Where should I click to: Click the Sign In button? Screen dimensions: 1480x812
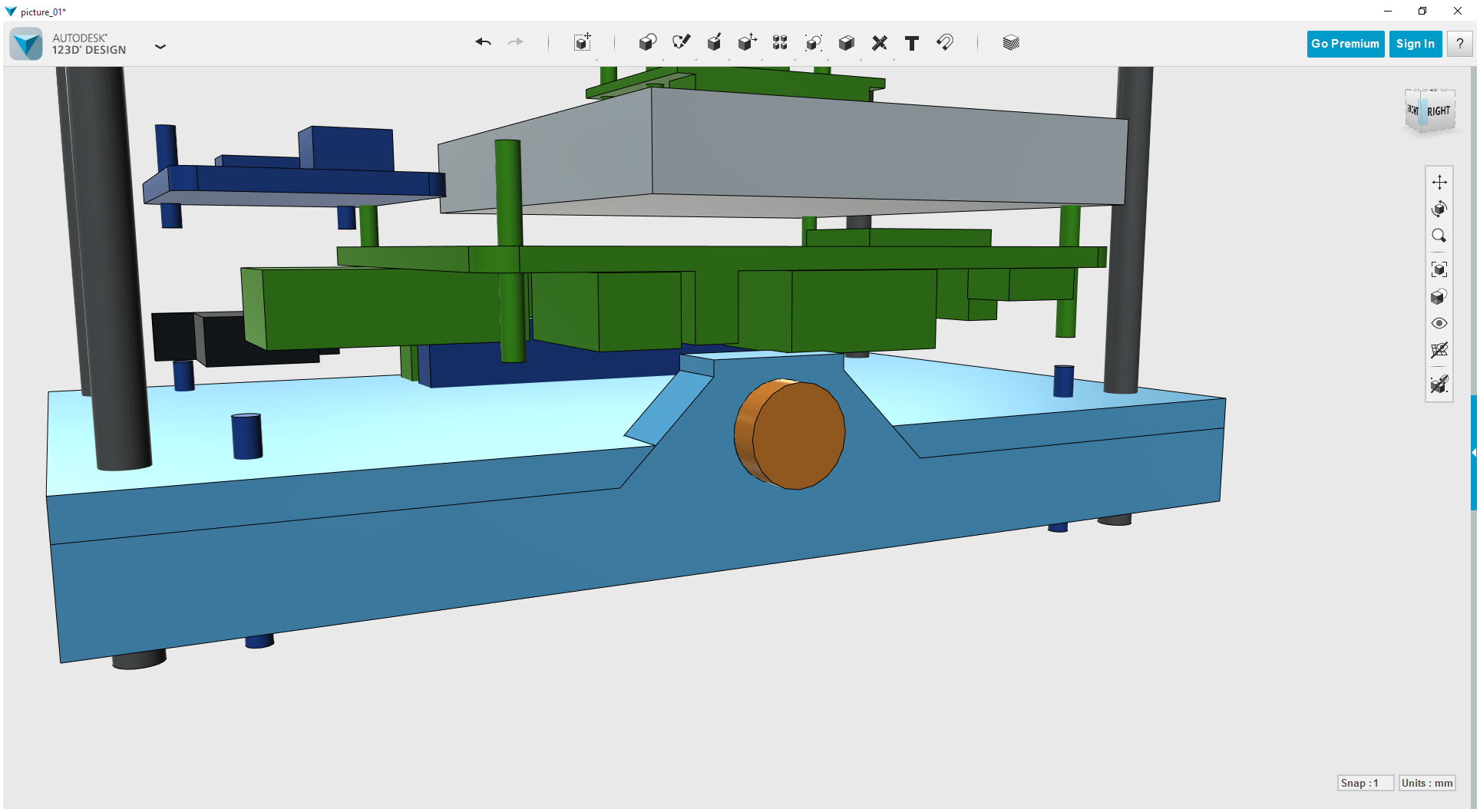pos(1415,44)
